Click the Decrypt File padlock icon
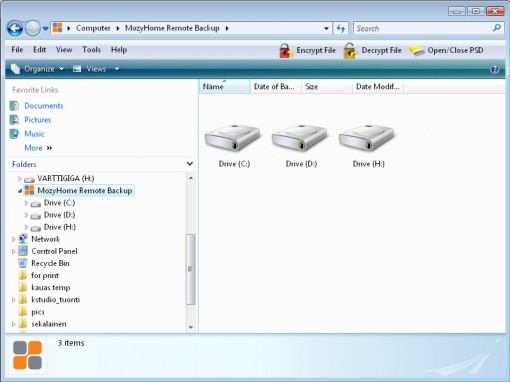510x382 pixels. pyautogui.click(x=350, y=51)
